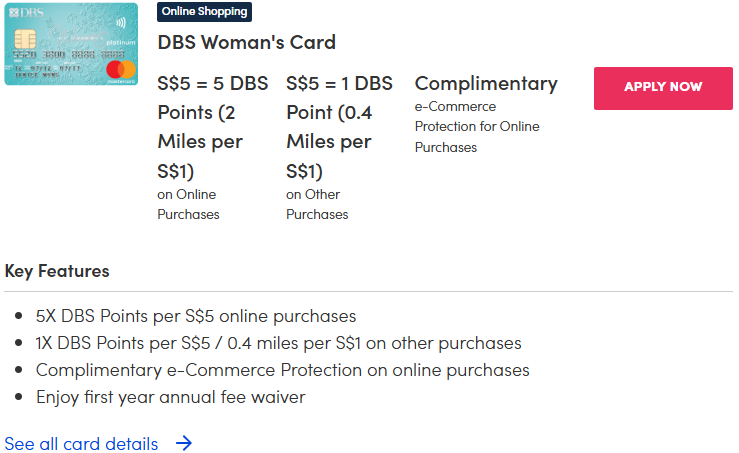Click the right arrow beside card details link
739x453 pixels.
coord(184,443)
